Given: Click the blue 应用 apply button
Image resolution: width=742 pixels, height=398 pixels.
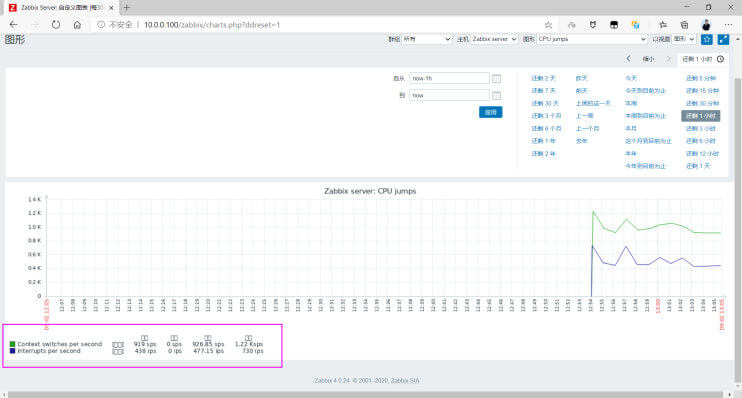Looking at the screenshot, I should (491, 112).
